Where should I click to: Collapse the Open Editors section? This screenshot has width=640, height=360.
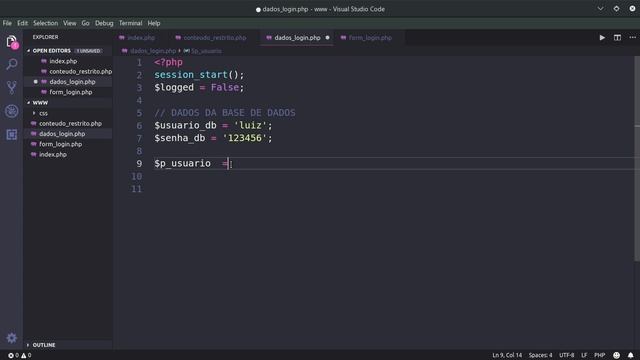[x=29, y=51]
